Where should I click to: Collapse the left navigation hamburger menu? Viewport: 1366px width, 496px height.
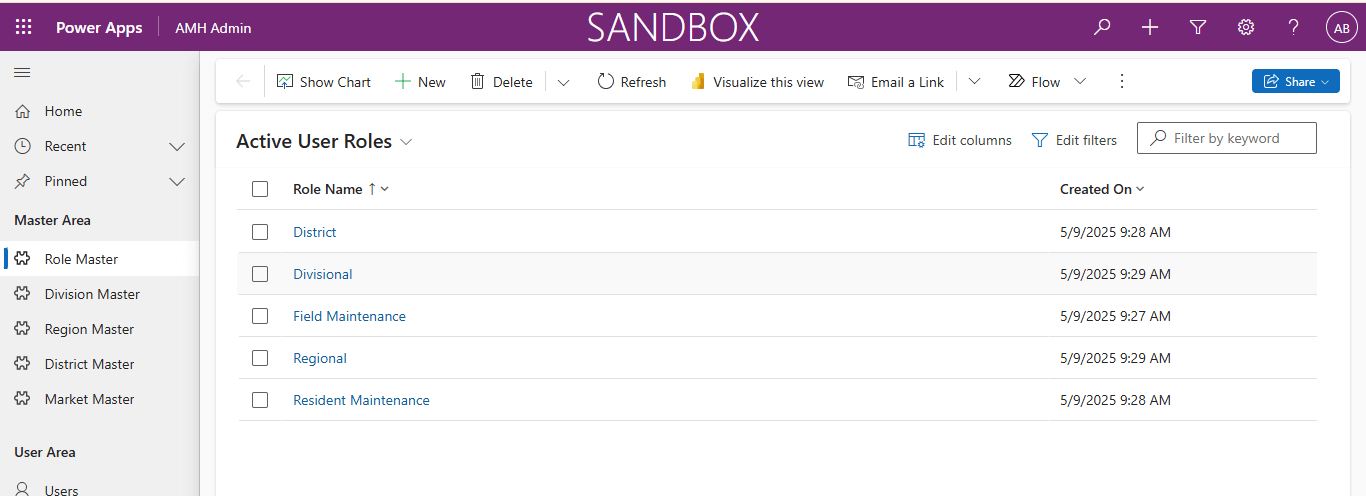click(22, 73)
